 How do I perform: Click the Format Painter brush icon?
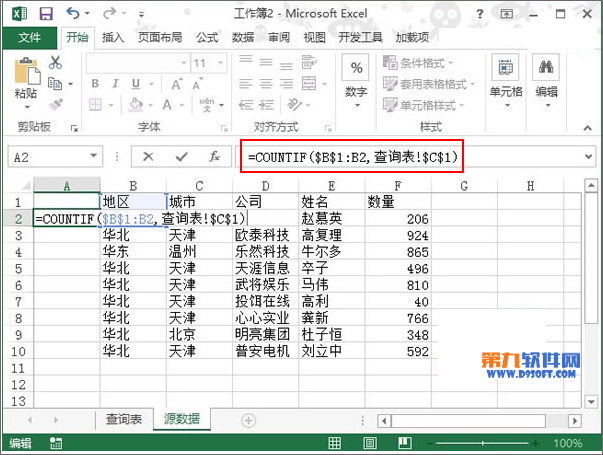pos(56,104)
